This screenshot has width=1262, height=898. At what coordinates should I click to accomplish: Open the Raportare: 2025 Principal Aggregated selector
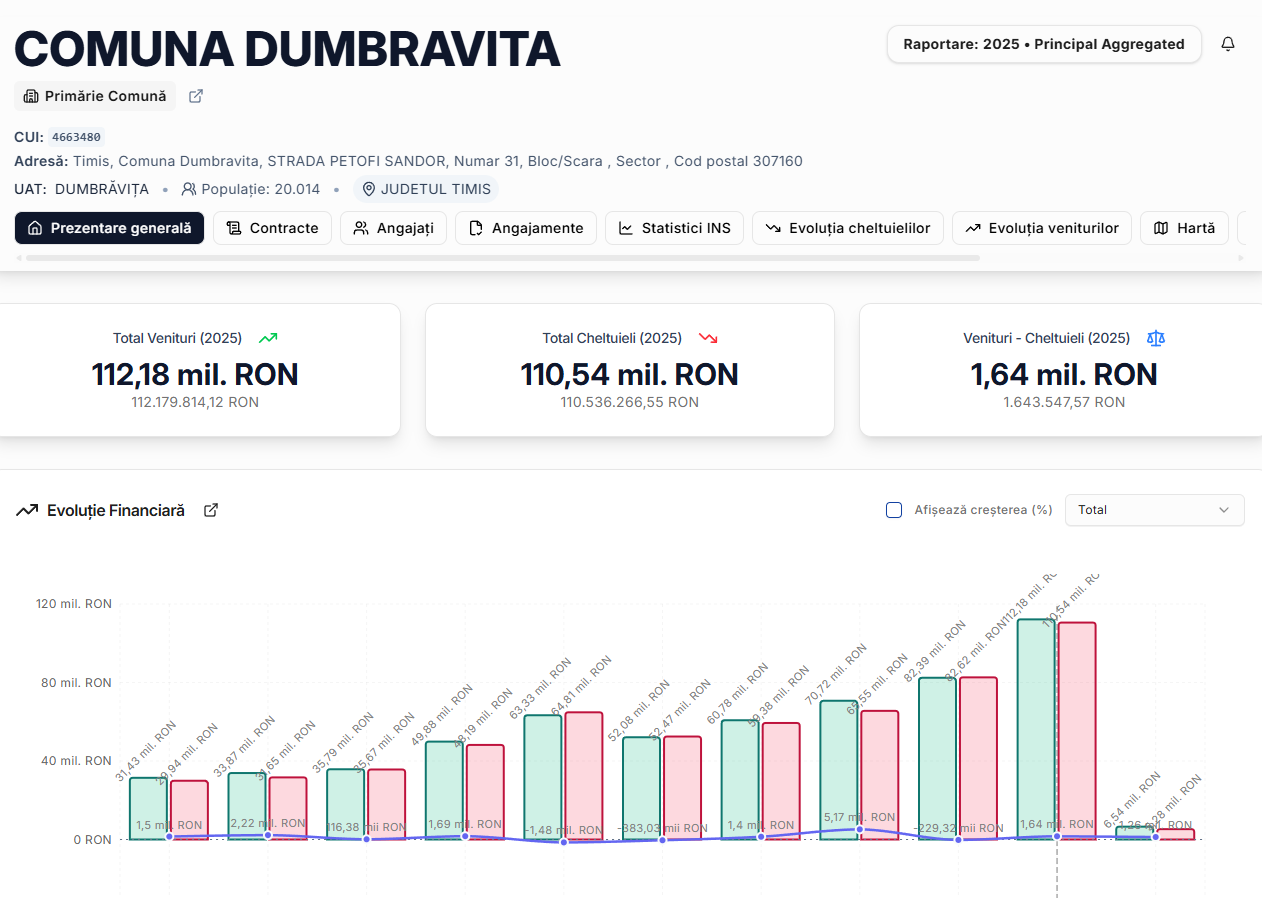1043,44
